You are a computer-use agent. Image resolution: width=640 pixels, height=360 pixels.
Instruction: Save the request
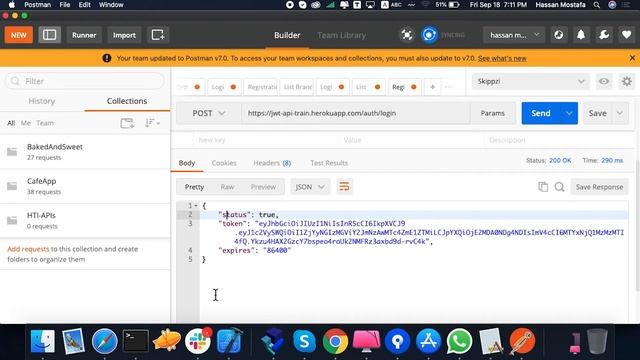tap(598, 113)
